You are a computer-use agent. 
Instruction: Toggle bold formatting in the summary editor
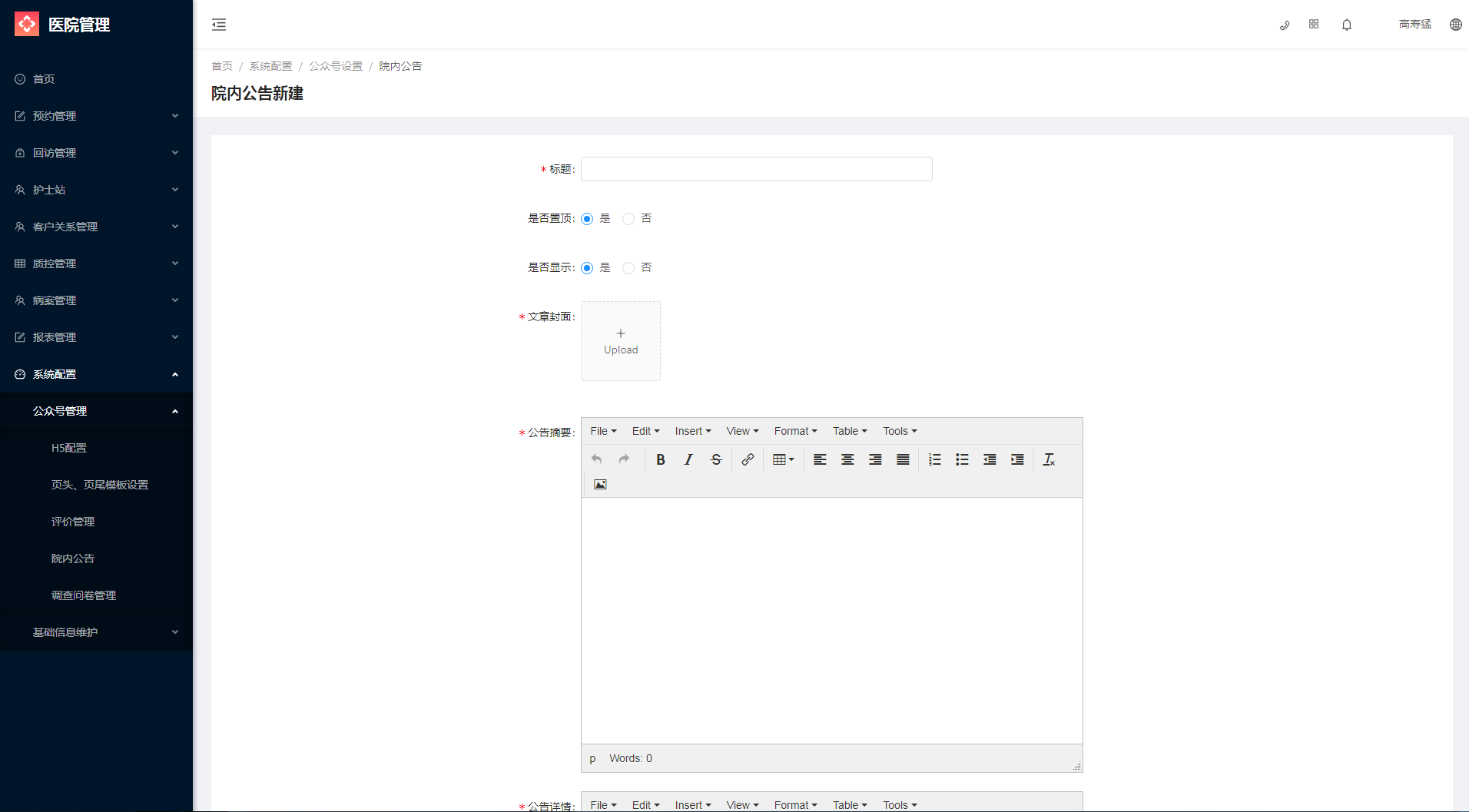click(660, 459)
